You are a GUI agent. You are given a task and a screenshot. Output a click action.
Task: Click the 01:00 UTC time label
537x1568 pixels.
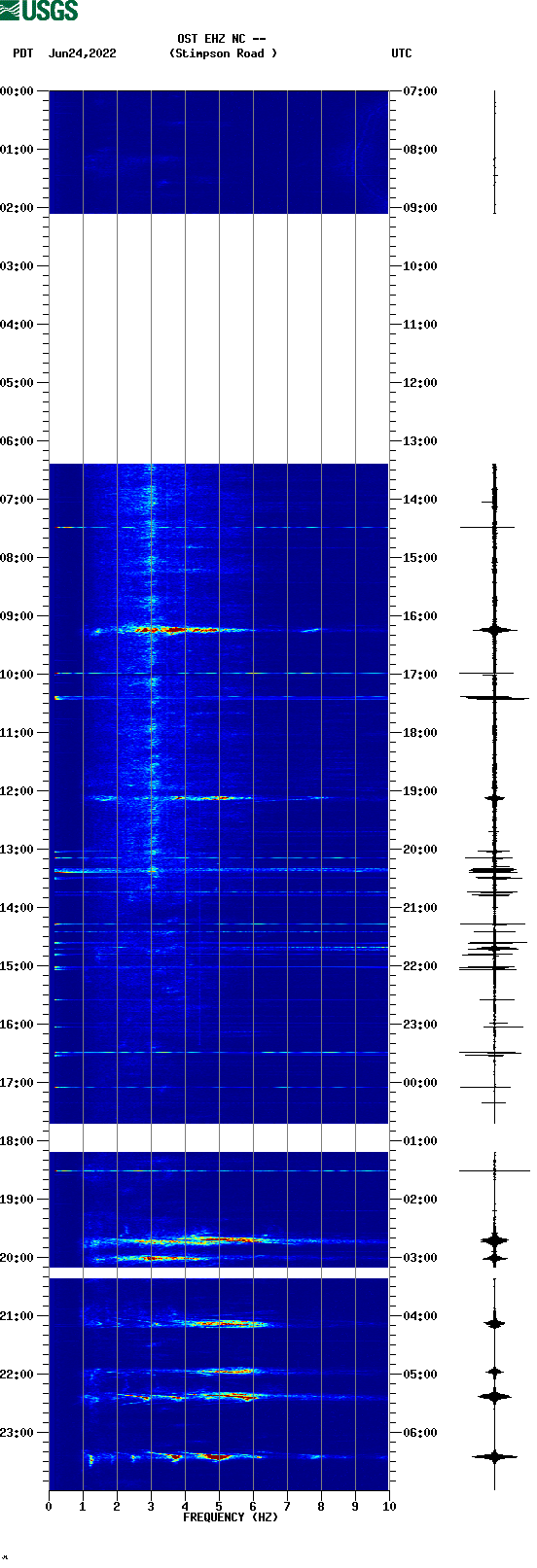(x=420, y=1141)
